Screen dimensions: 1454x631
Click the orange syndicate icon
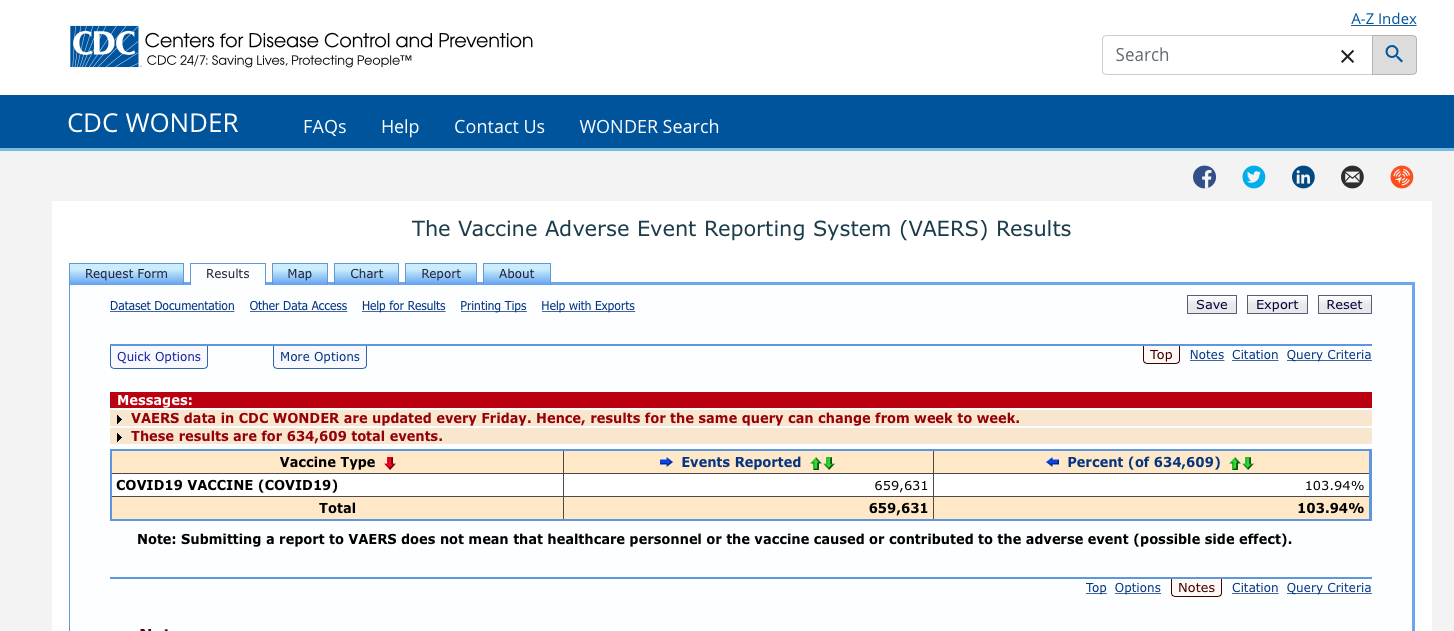point(1401,177)
